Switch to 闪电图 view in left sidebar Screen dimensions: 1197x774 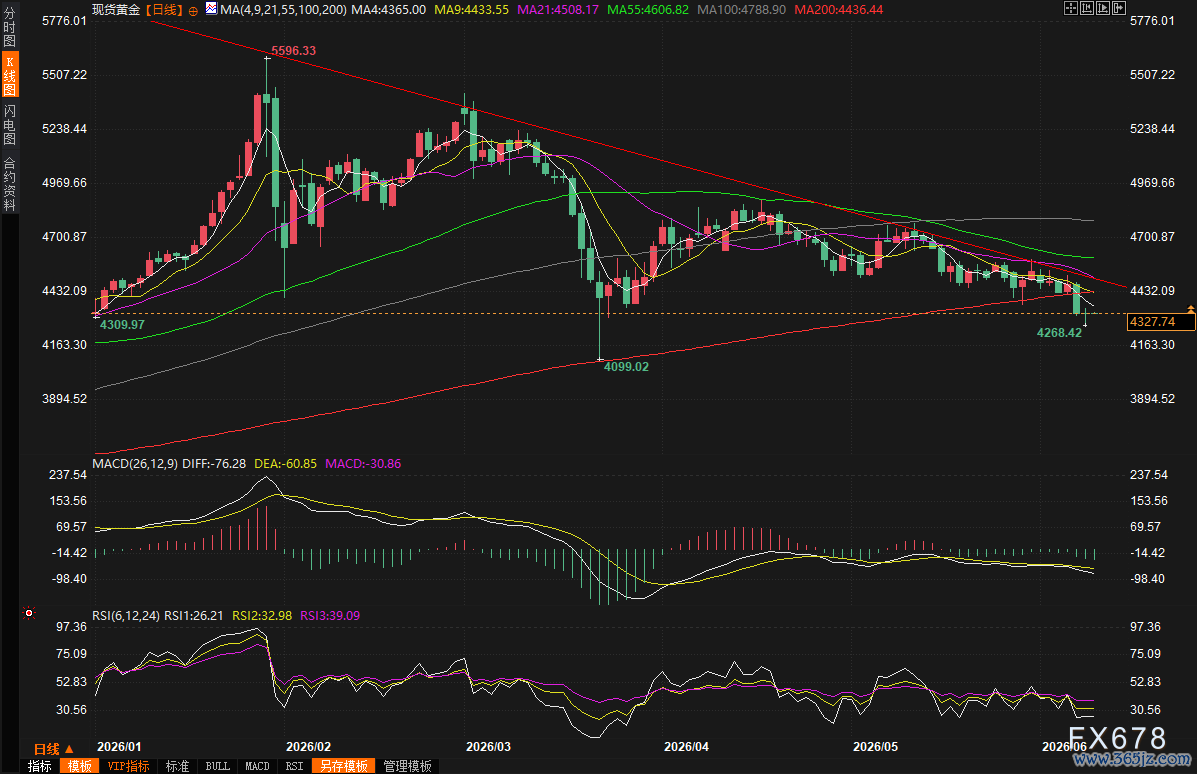(x=9, y=124)
